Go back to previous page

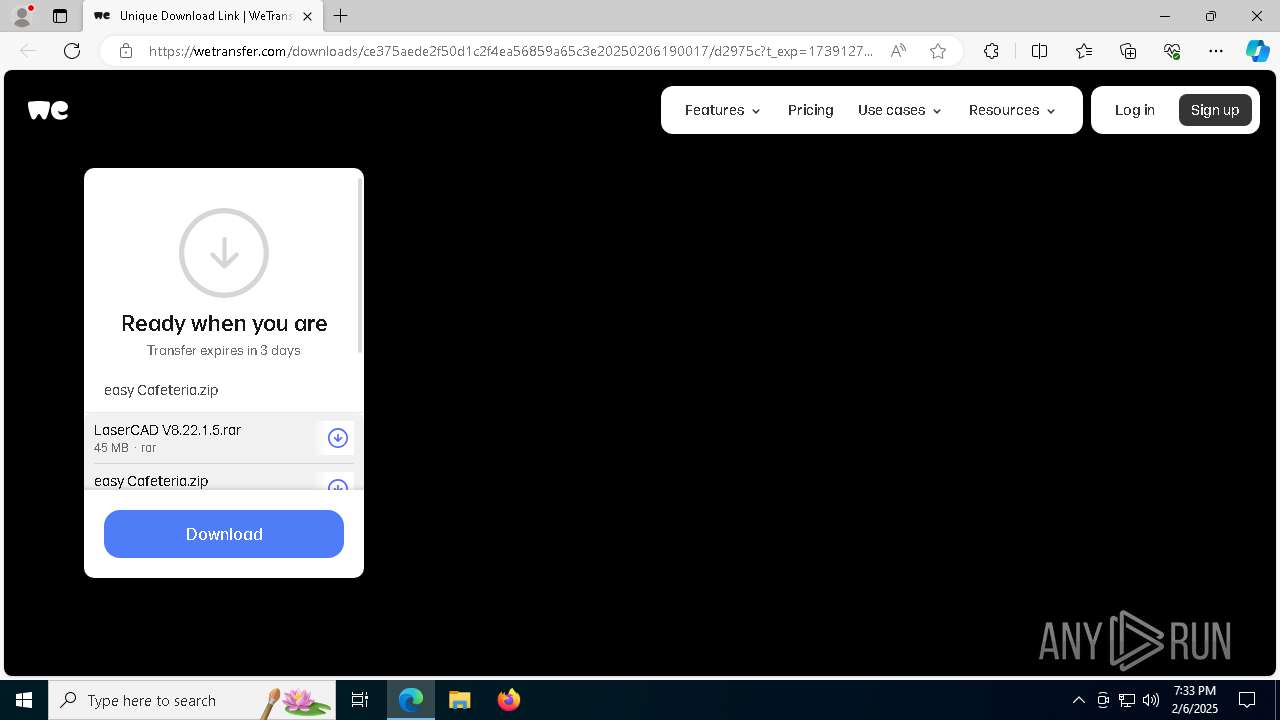[28, 51]
